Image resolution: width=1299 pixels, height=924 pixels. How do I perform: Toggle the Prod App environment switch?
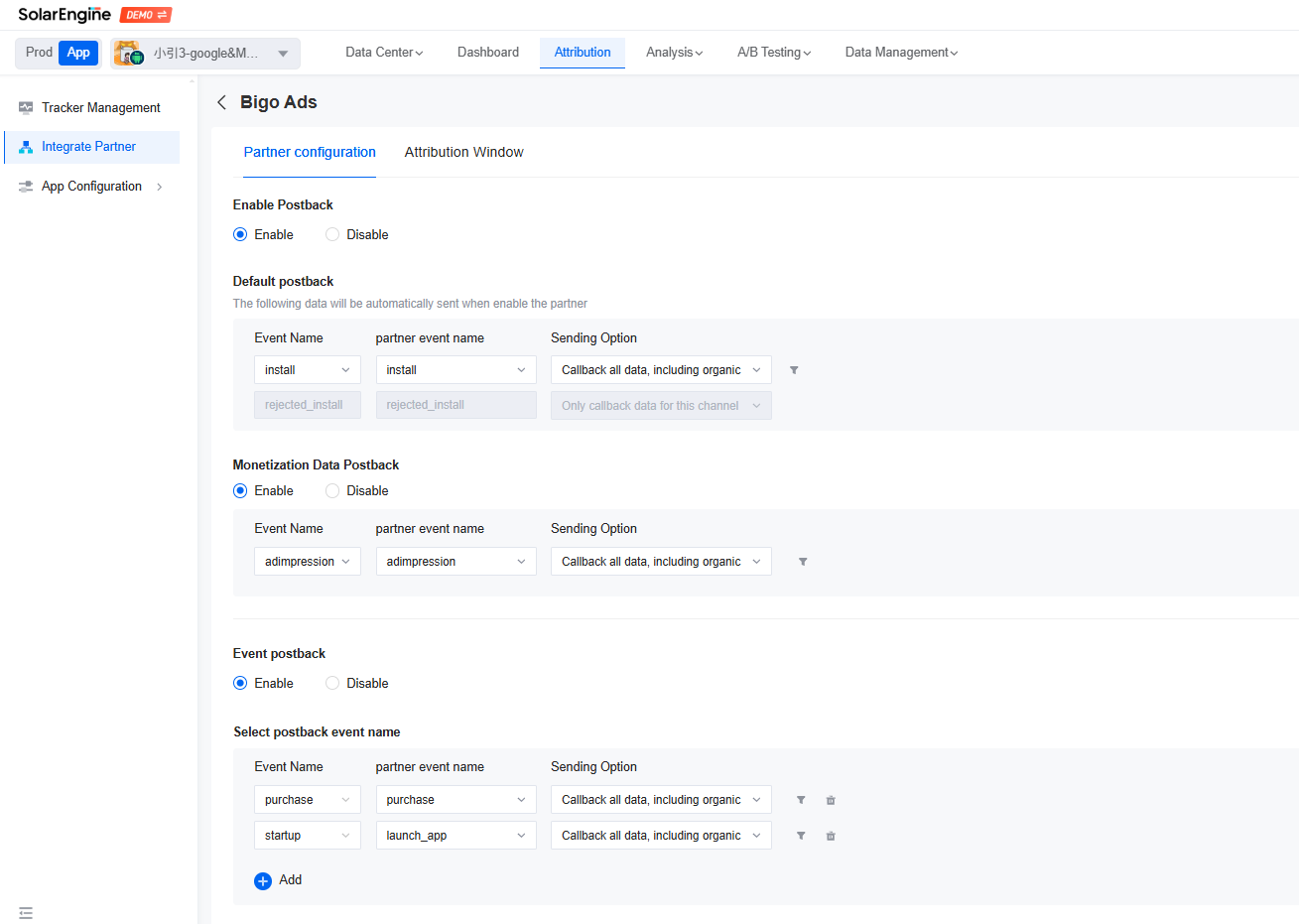coord(58,52)
